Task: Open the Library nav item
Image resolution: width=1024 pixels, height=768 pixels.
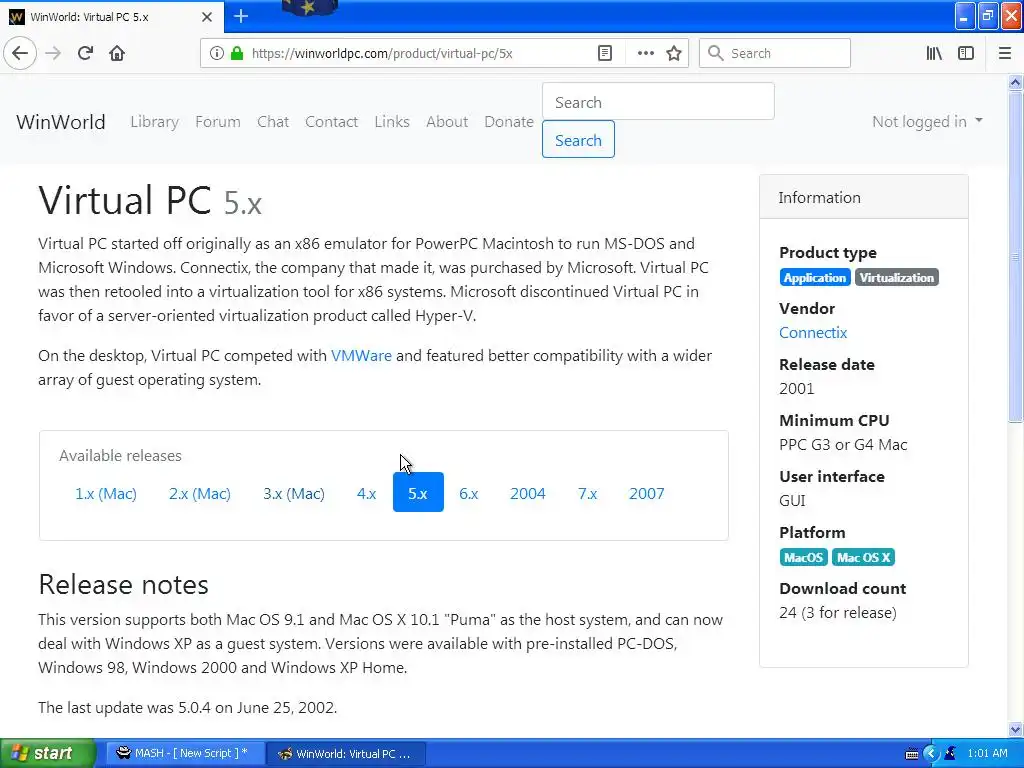Action: 154,121
